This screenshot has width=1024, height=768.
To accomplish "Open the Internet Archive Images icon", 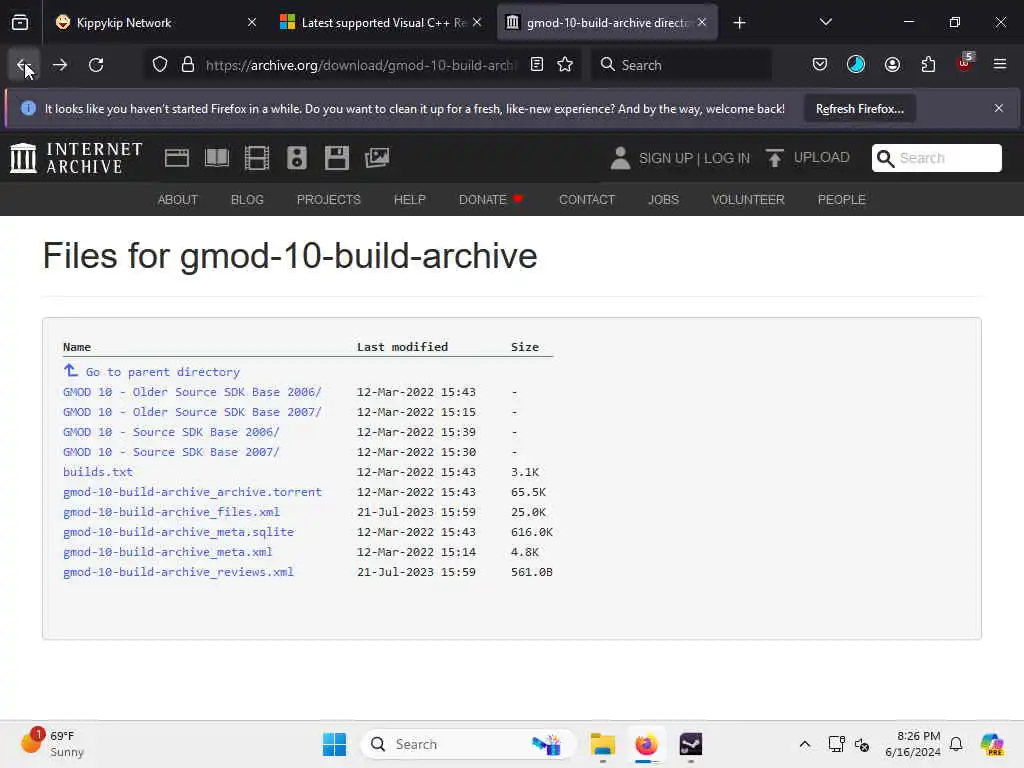I will tap(377, 158).
